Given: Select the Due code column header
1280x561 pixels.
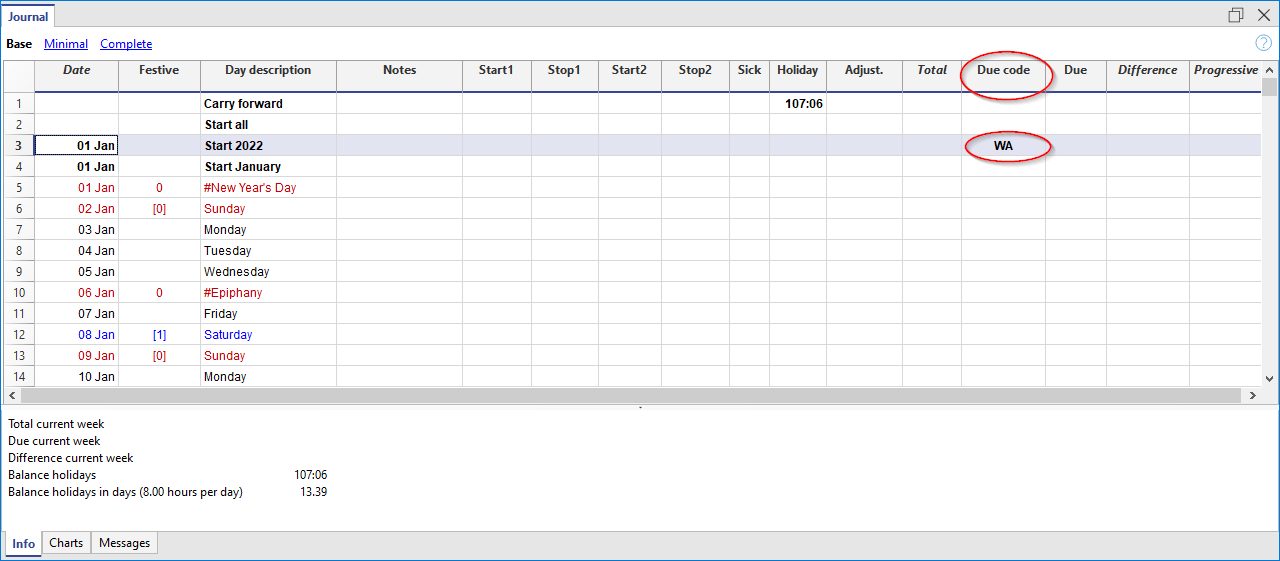Looking at the screenshot, I should click(x=1003, y=71).
